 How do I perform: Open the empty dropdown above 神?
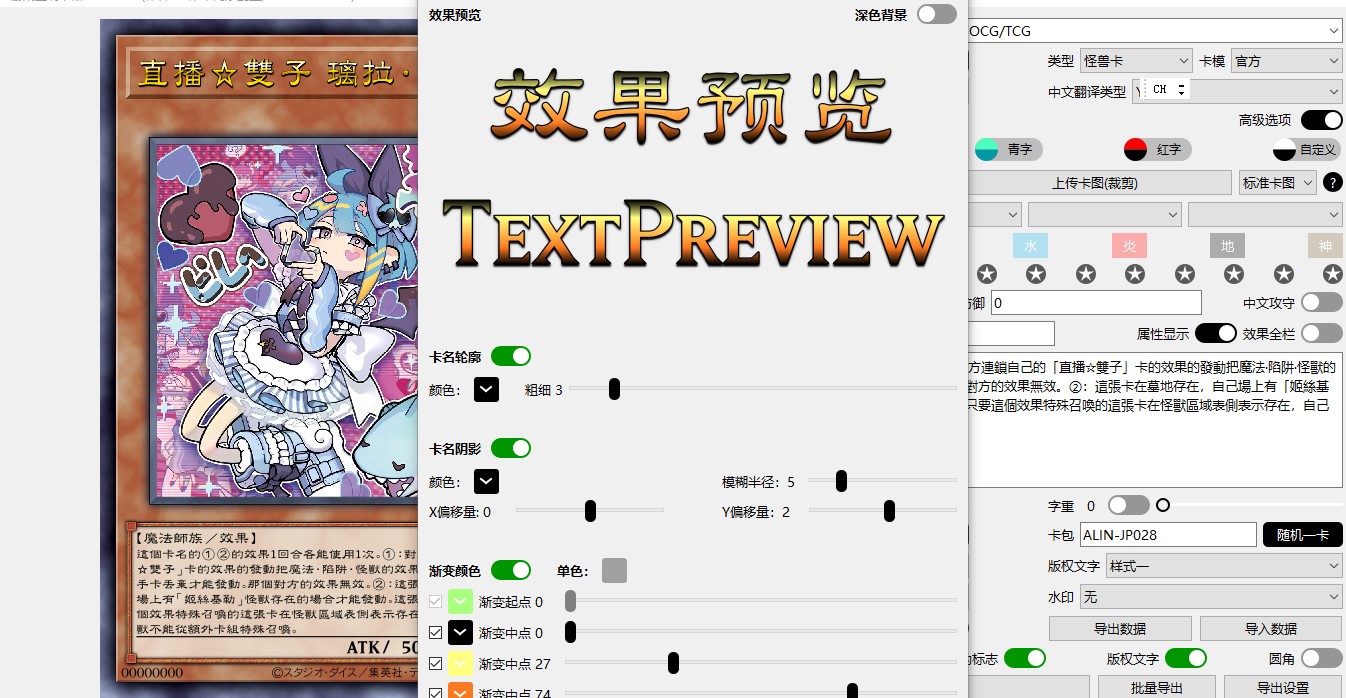pos(1265,214)
